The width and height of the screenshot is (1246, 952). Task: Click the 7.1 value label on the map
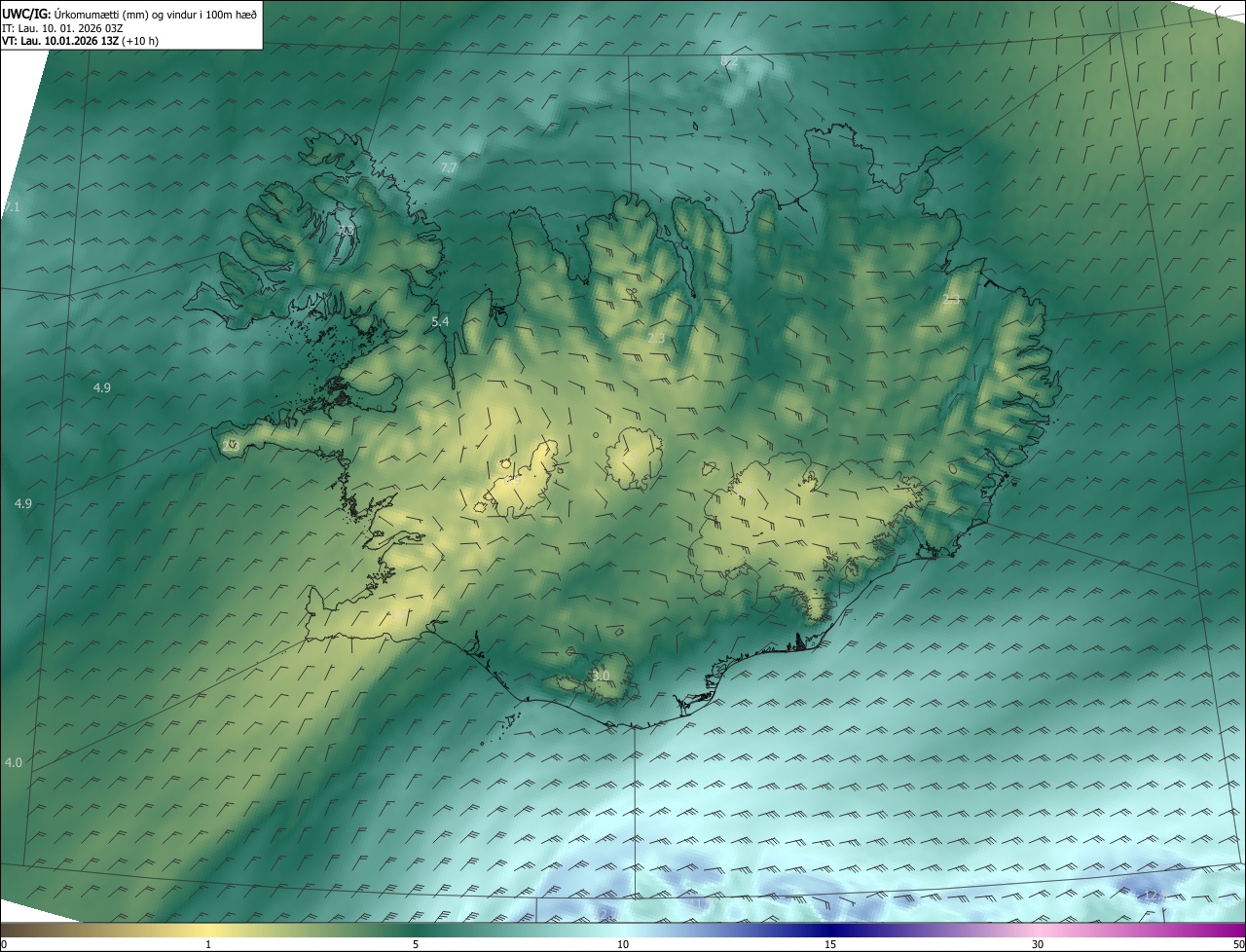click(x=12, y=207)
